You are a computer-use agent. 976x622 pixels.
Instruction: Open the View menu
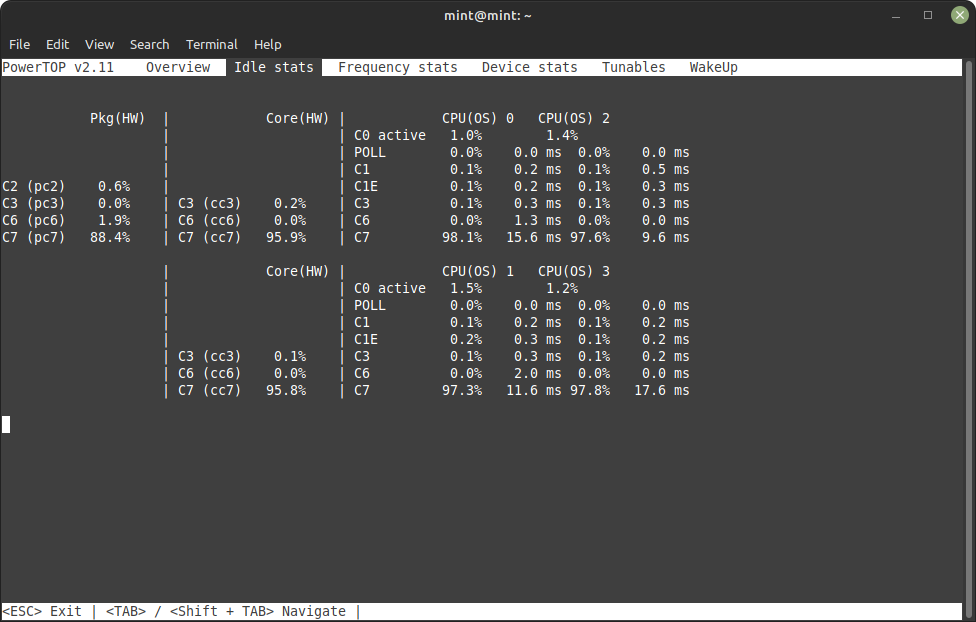[x=99, y=44]
